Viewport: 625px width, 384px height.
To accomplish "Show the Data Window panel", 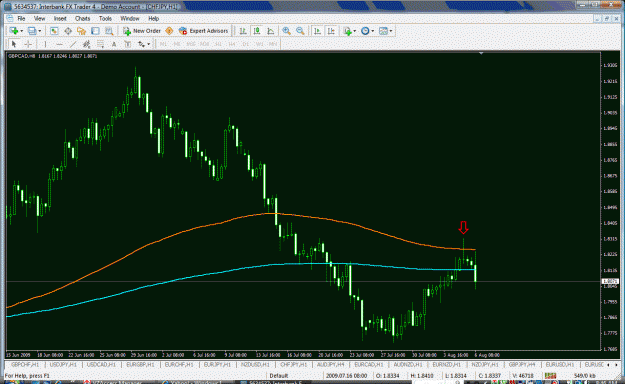I will tap(68, 31).
